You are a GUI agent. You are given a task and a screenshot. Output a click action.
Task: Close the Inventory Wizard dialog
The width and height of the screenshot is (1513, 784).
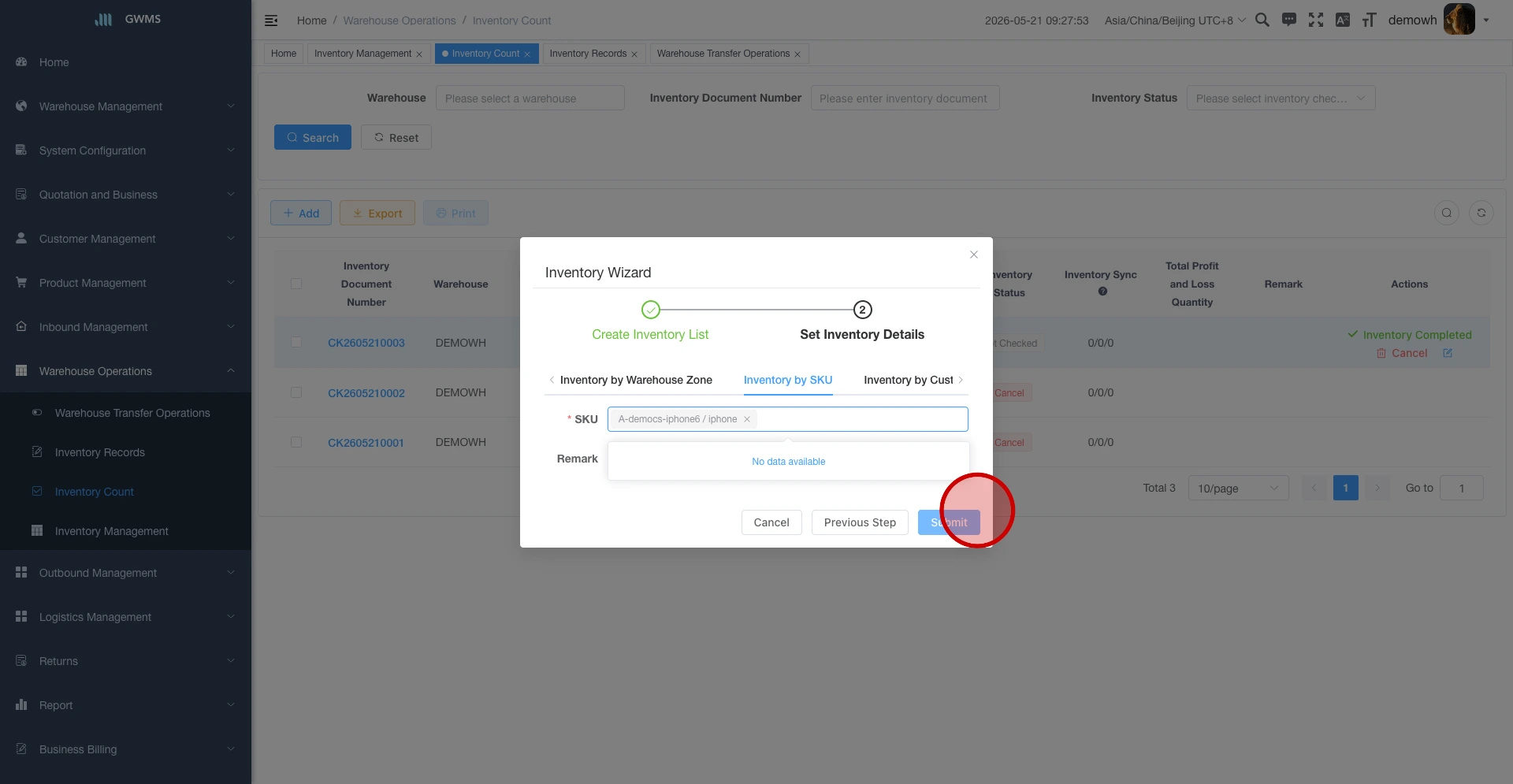pyautogui.click(x=974, y=255)
